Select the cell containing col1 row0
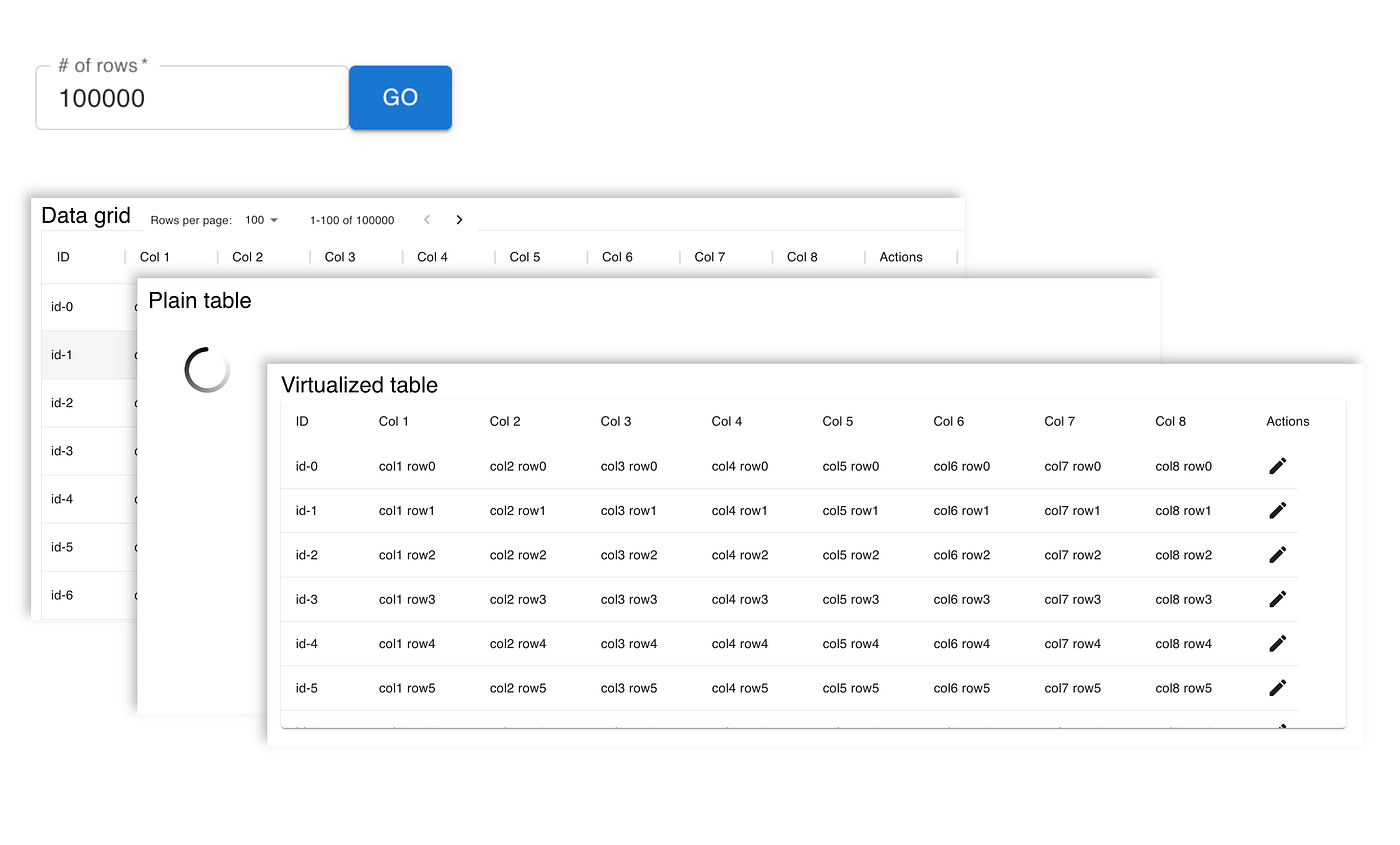This screenshot has width=1400, height=845. 407,466
